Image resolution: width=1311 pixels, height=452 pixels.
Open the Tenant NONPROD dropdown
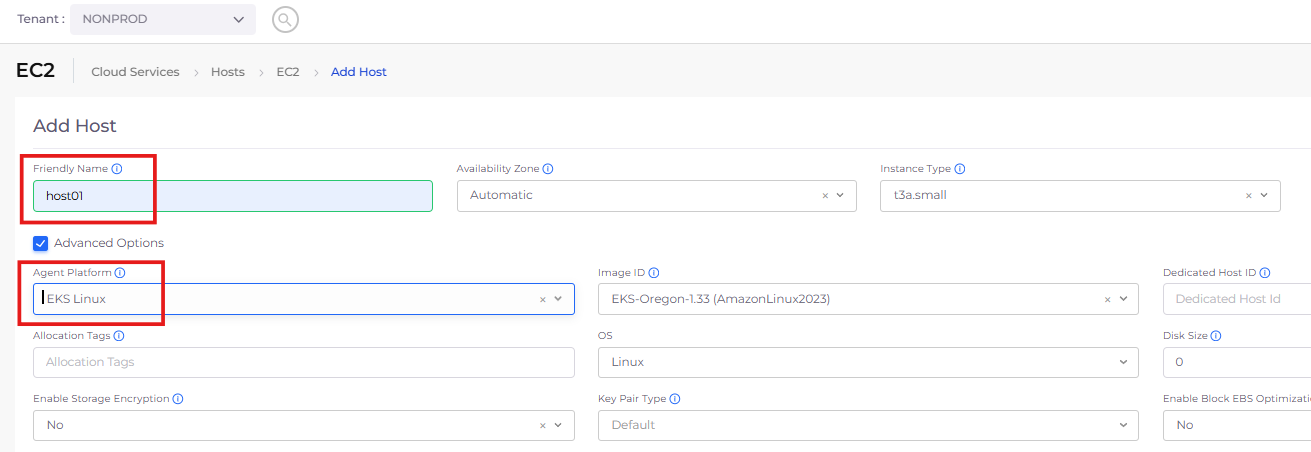(163, 19)
